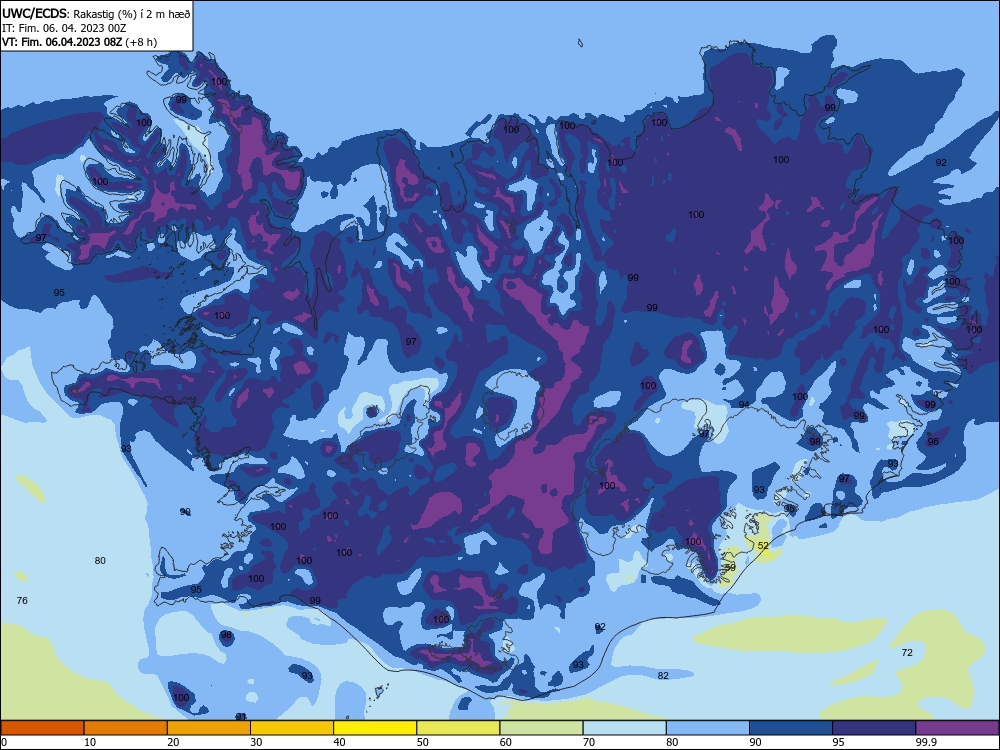Image resolution: width=1000 pixels, height=750 pixels.
Task: Click the very light blue 70–80 legend swatch
Action: tap(624, 728)
